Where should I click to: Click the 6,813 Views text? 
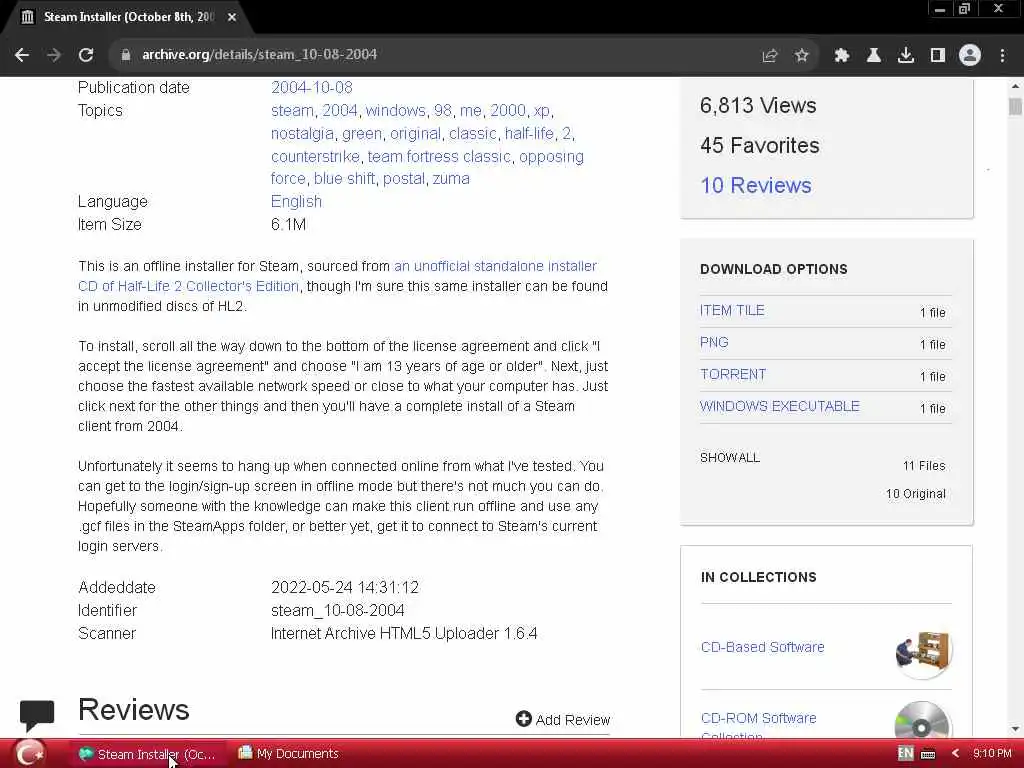[x=758, y=106]
